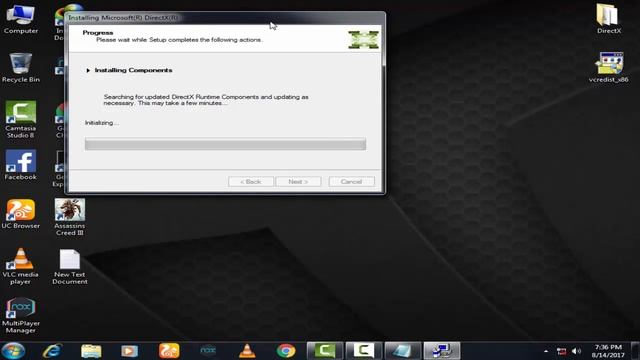Open the clock showing 7:36 PM

tap(608, 351)
